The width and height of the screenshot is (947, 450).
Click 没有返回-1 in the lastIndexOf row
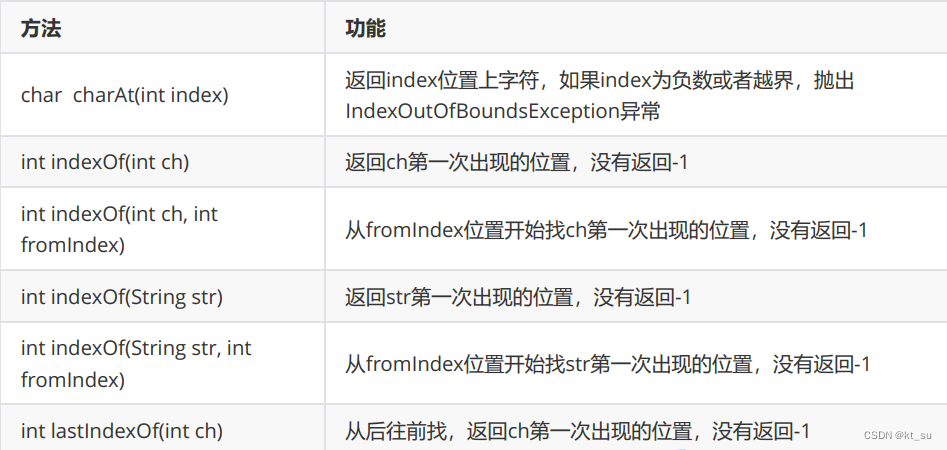[x=761, y=431]
